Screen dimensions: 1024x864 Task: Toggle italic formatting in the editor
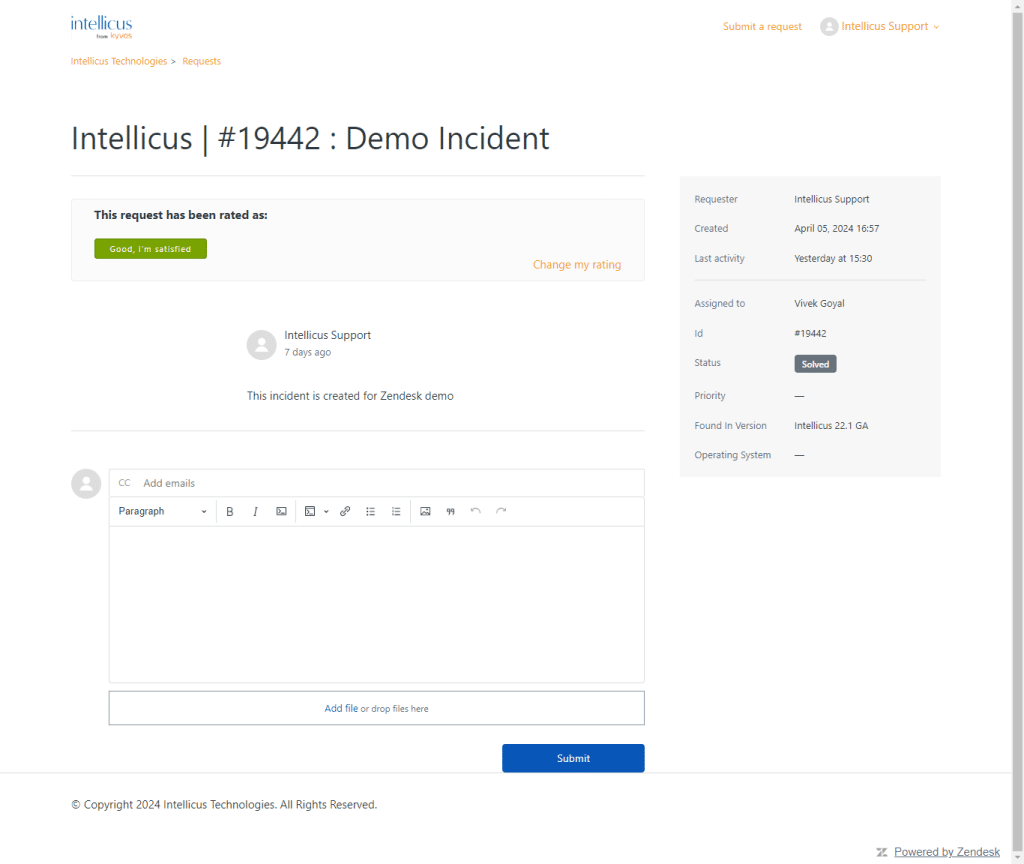255,511
